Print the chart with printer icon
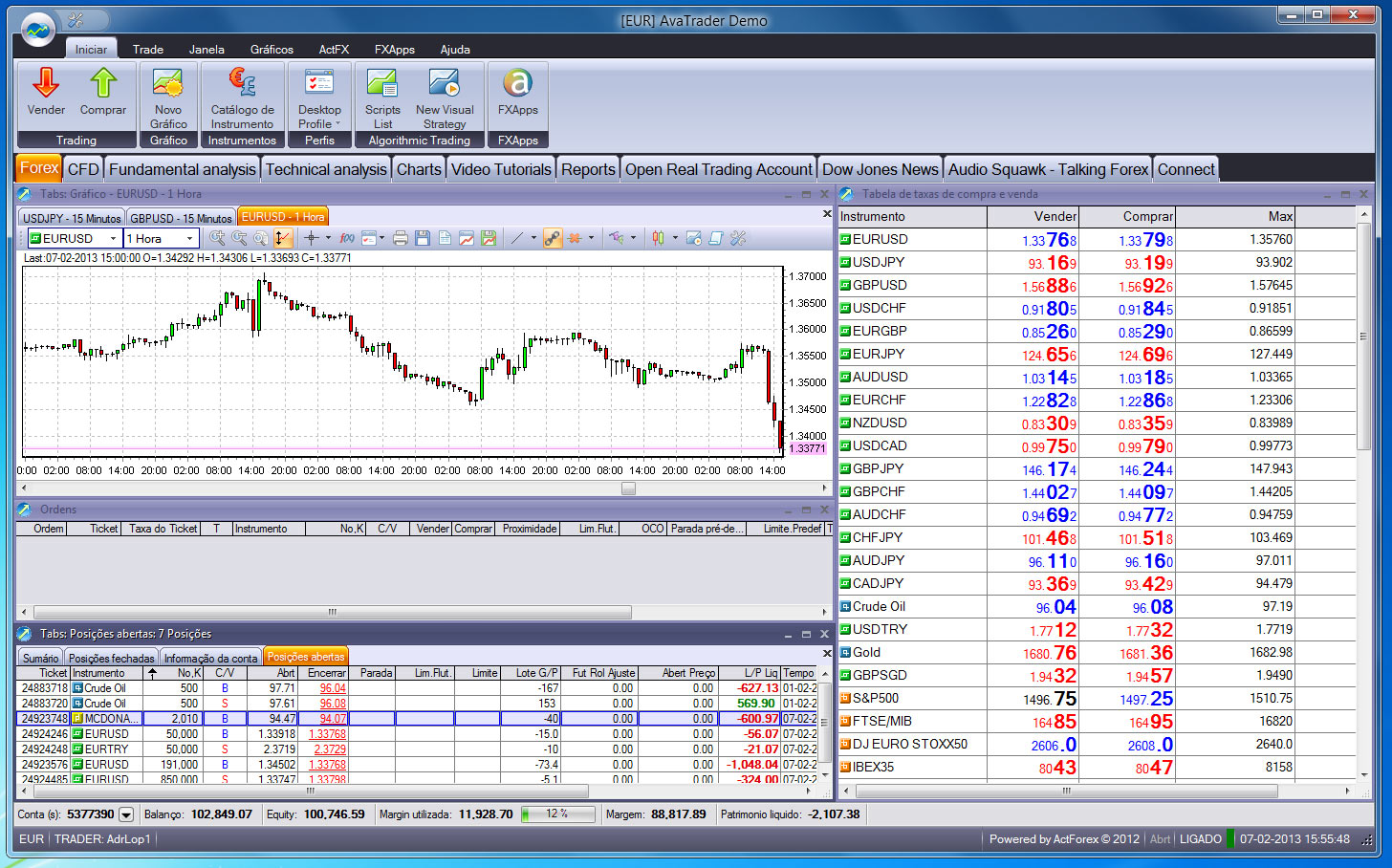Viewport: 1392px width, 868px height. click(x=401, y=238)
